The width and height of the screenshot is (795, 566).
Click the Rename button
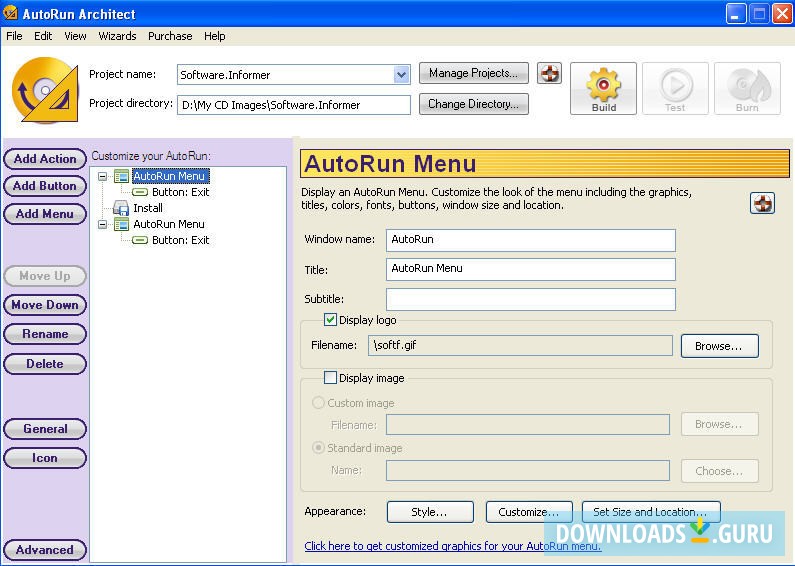(45, 334)
